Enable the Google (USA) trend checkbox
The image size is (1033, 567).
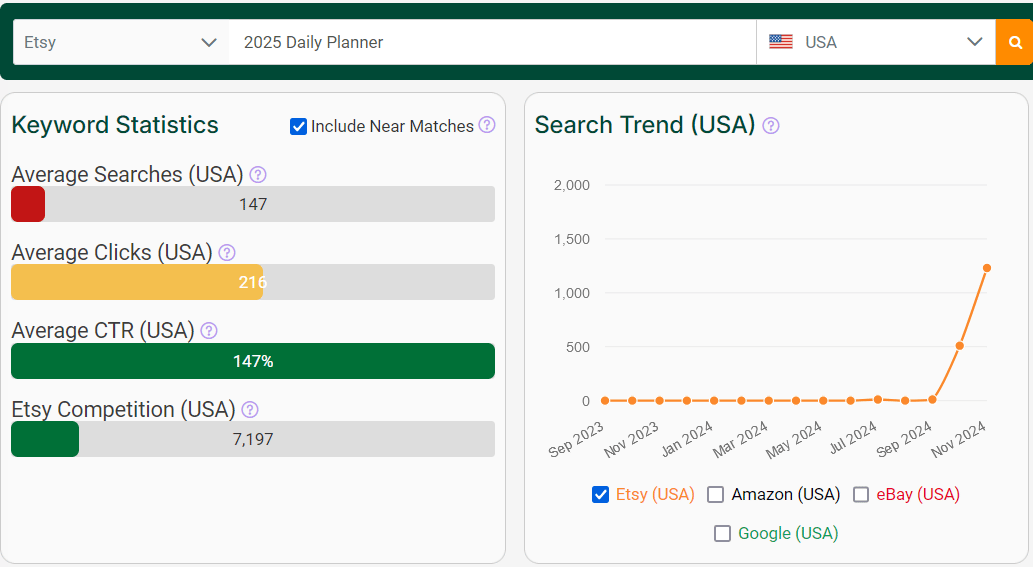723,533
